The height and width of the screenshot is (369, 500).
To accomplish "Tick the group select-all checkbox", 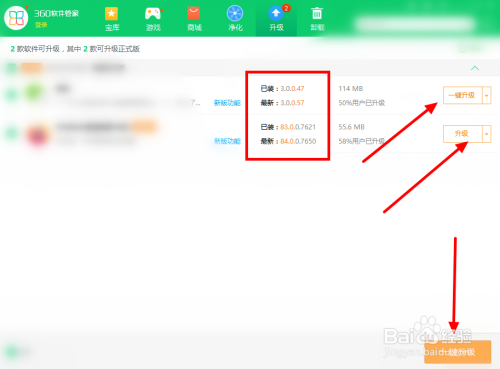I will (12, 68).
